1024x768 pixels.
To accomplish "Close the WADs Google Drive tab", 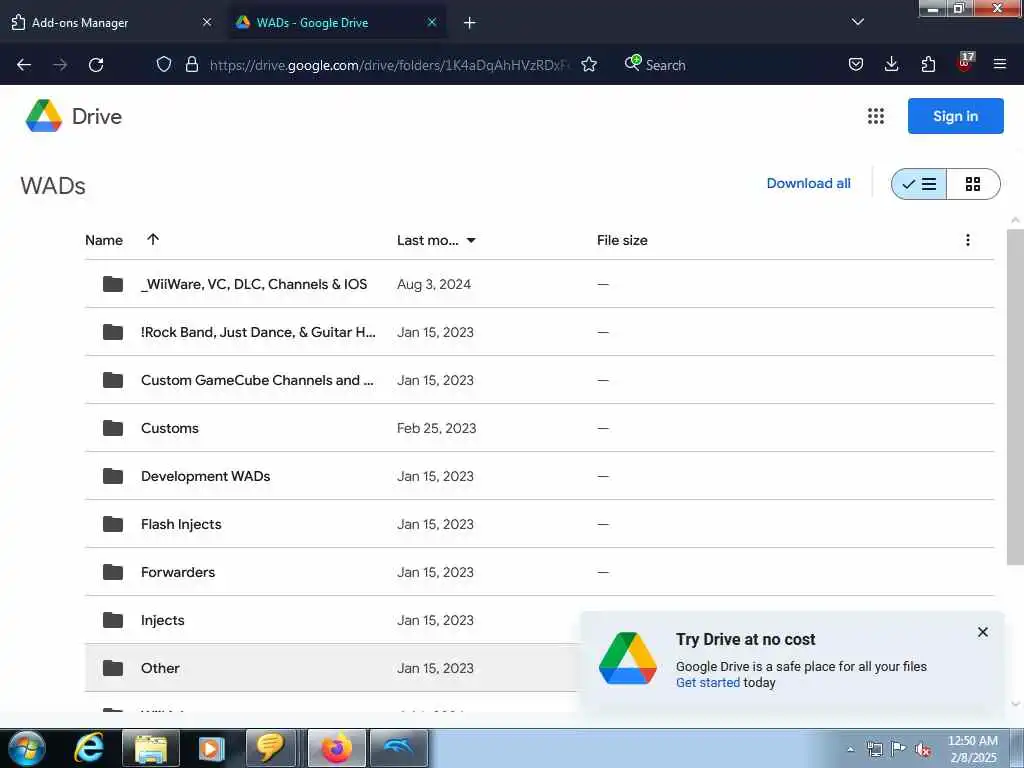I will [x=432, y=22].
